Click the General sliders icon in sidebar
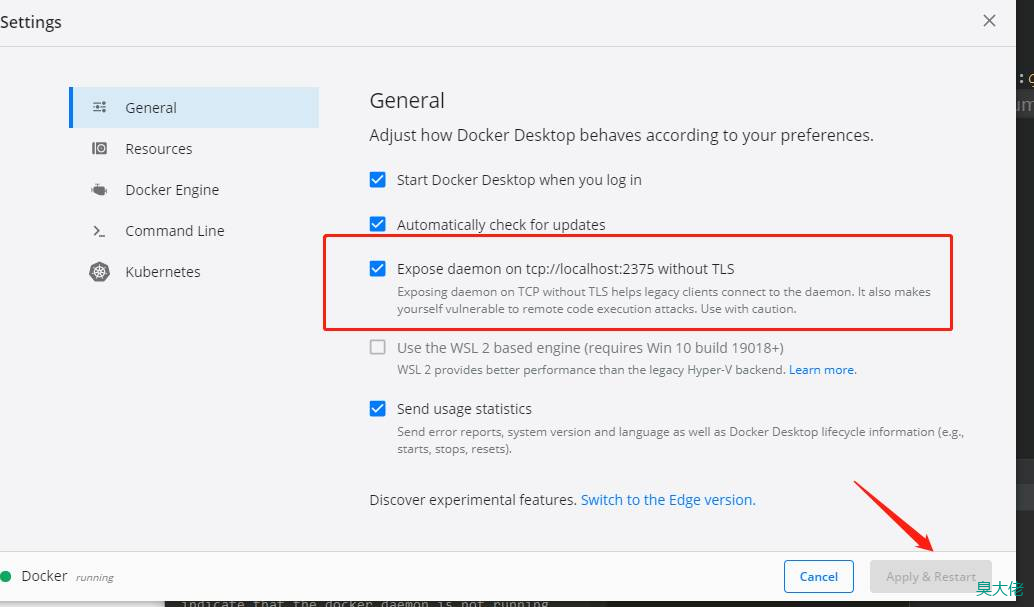The width and height of the screenshot is (1034, 607). point(100,107)
